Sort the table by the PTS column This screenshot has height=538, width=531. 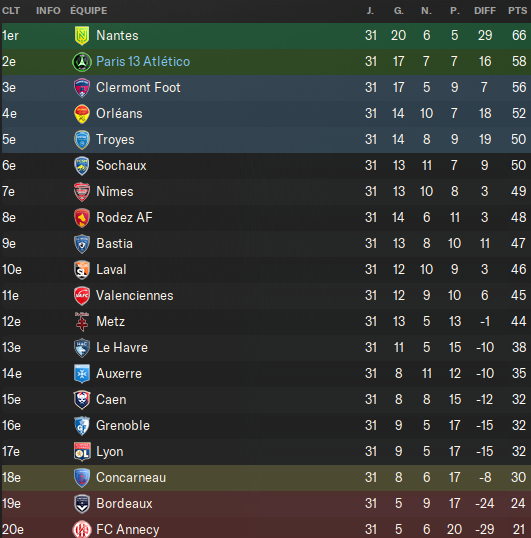[517, 11]
